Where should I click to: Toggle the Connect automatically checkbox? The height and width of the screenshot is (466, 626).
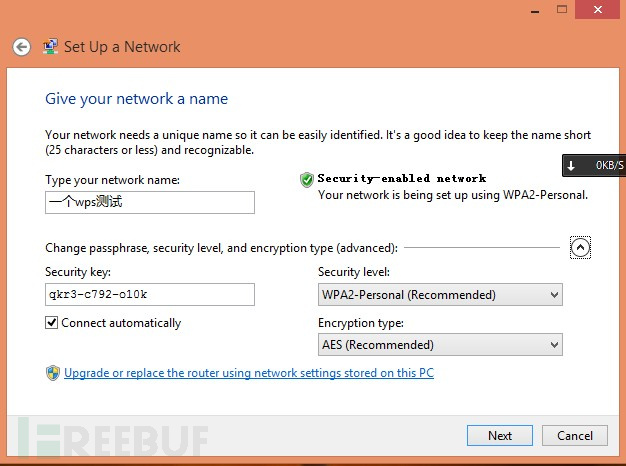[x=52, y=322]
